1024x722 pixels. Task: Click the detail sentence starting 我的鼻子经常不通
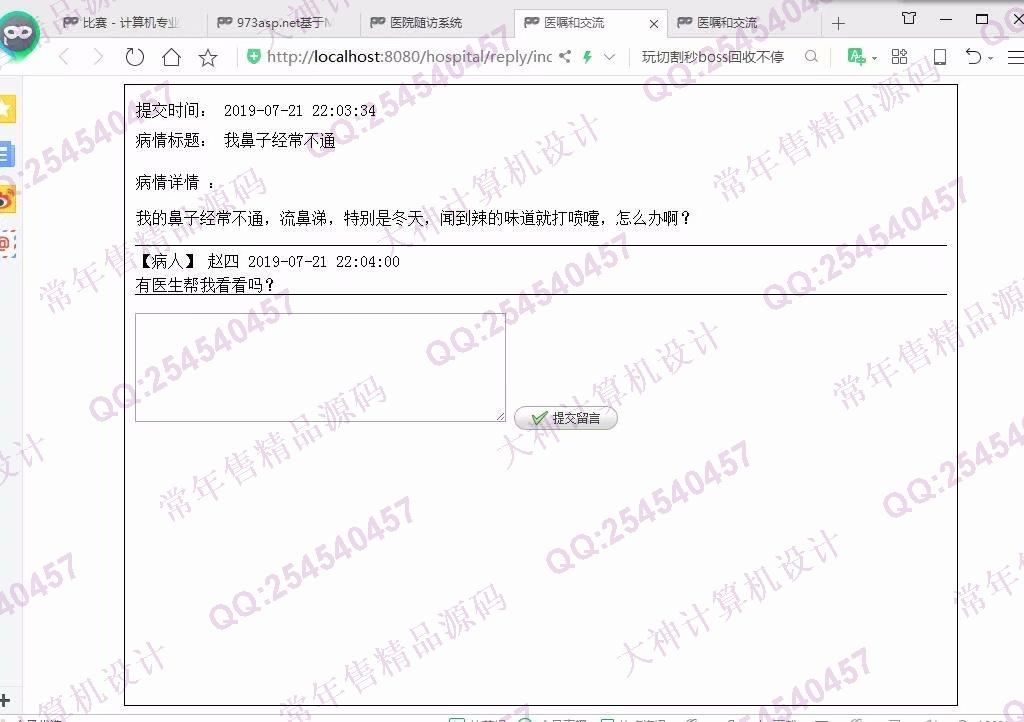[x=413, y=218]
